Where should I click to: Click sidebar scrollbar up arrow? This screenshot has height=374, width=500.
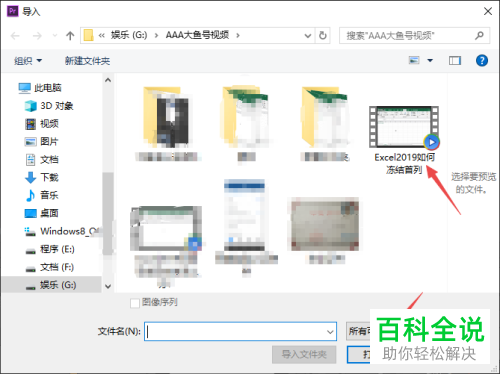pos(108,80)
